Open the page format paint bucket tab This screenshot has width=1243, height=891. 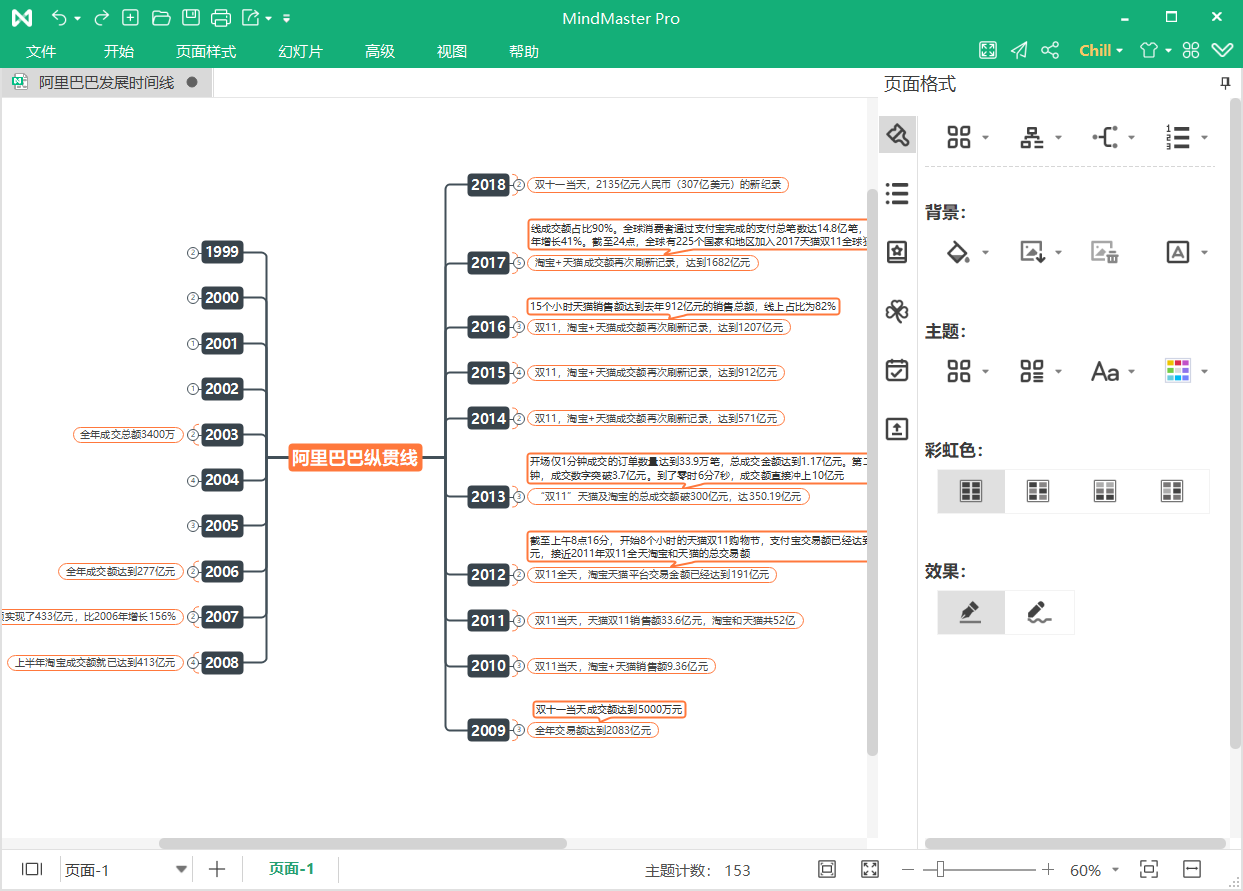[x=897, y=134]
